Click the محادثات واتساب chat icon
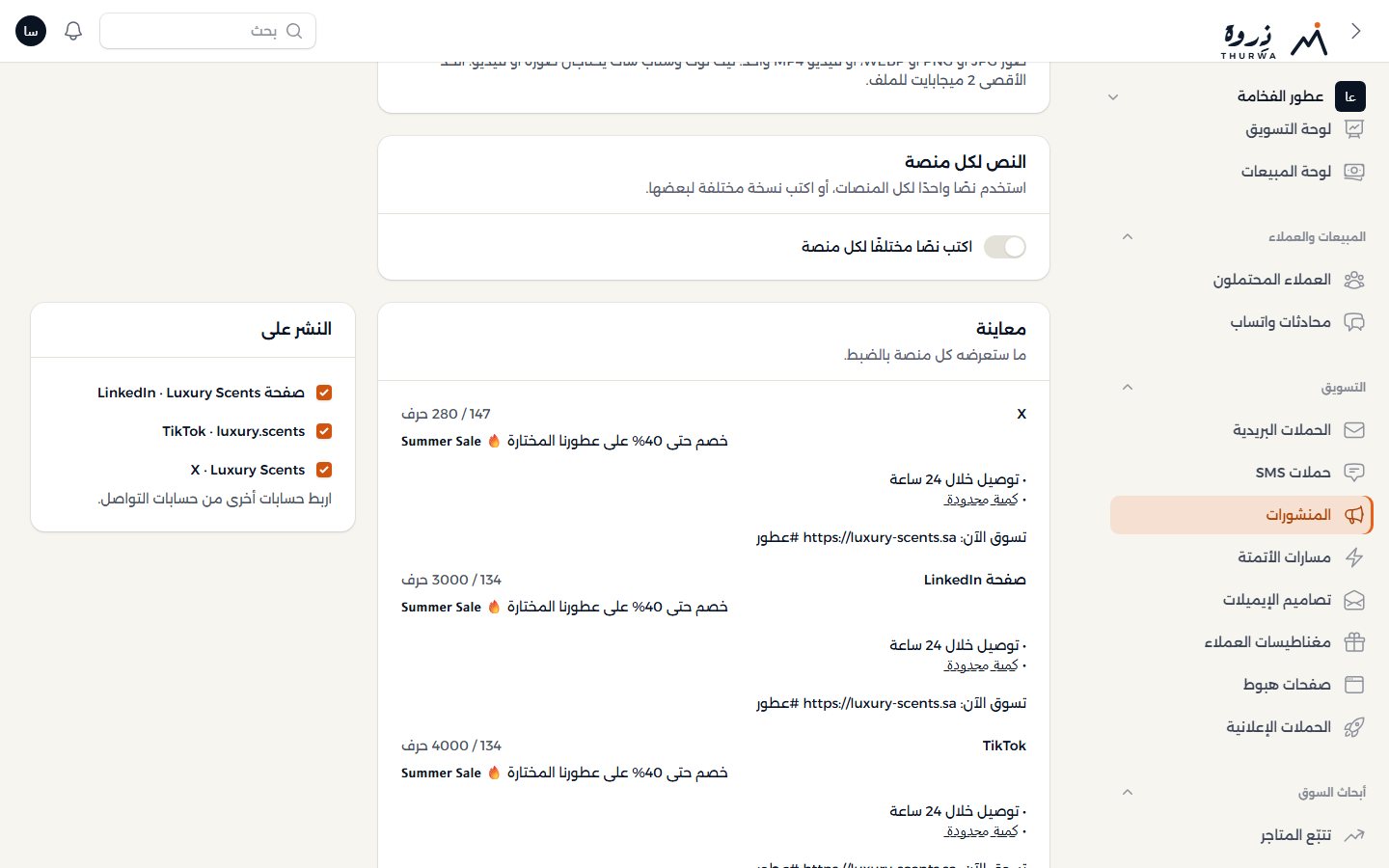 pos(1354,322)
